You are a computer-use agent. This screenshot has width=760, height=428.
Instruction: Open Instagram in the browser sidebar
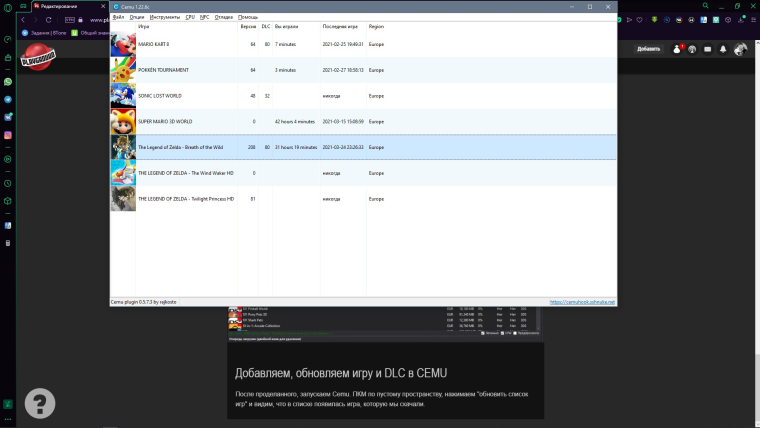(x=8, y=135)
